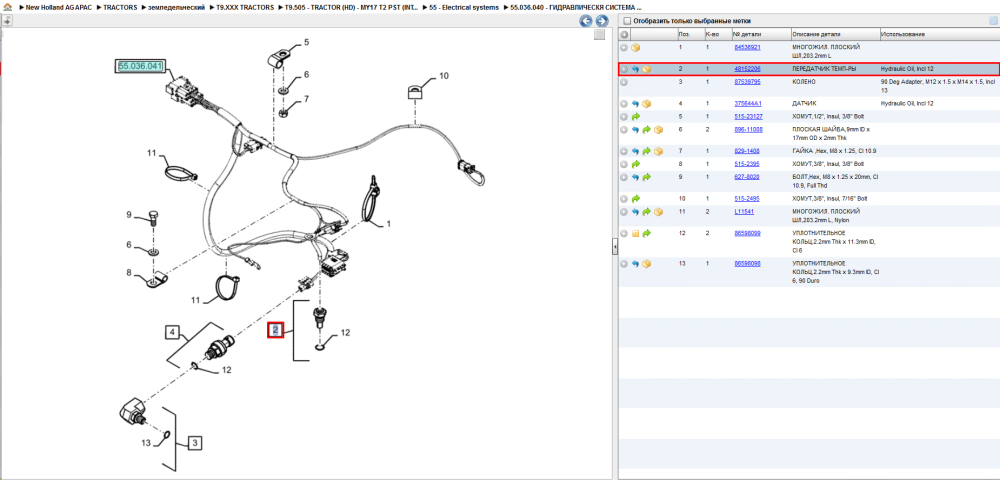
Task: Open part number link 48152206
Action: coord(747,69)
